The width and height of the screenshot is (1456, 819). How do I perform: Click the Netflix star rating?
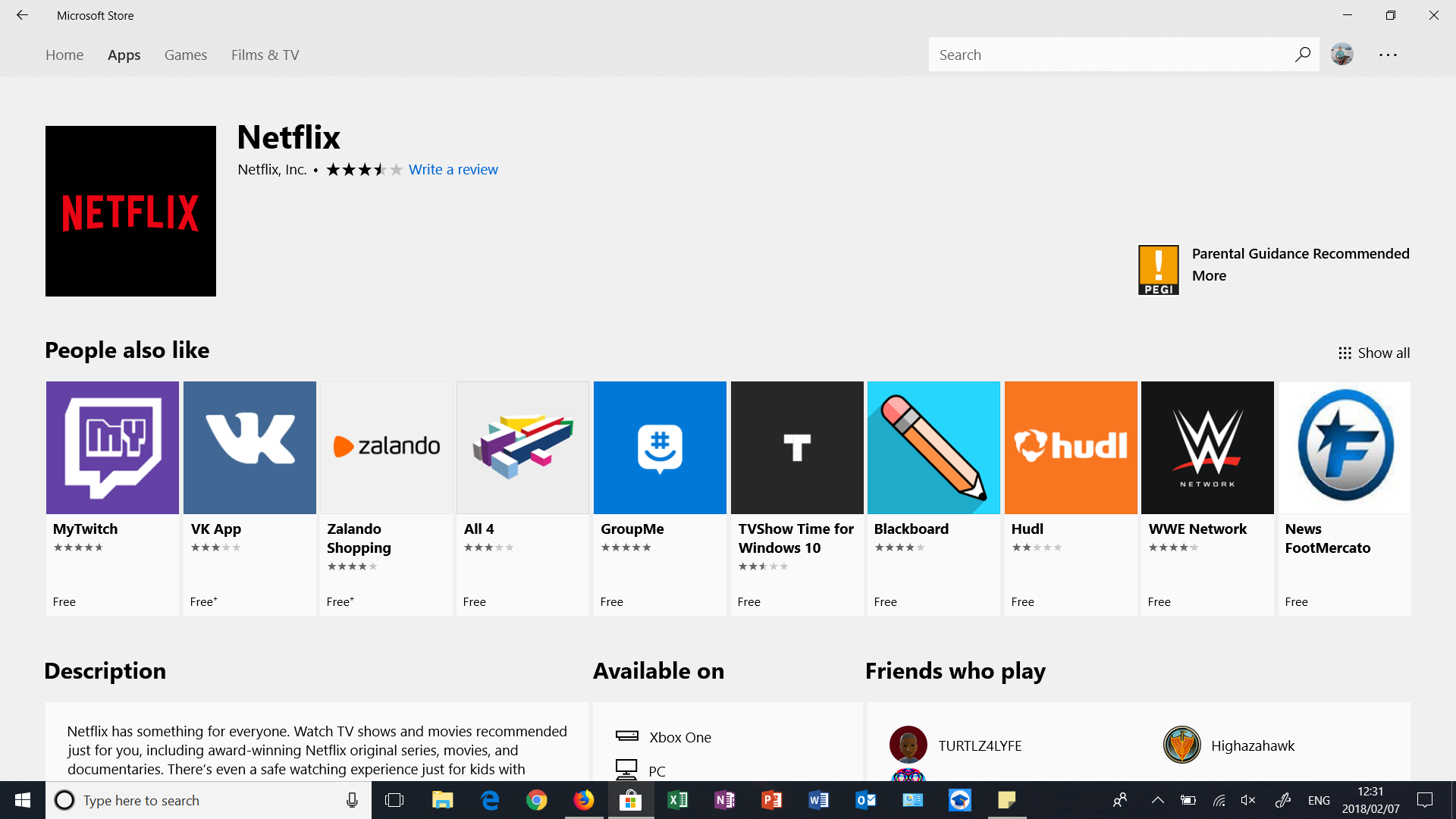(364, 169)
